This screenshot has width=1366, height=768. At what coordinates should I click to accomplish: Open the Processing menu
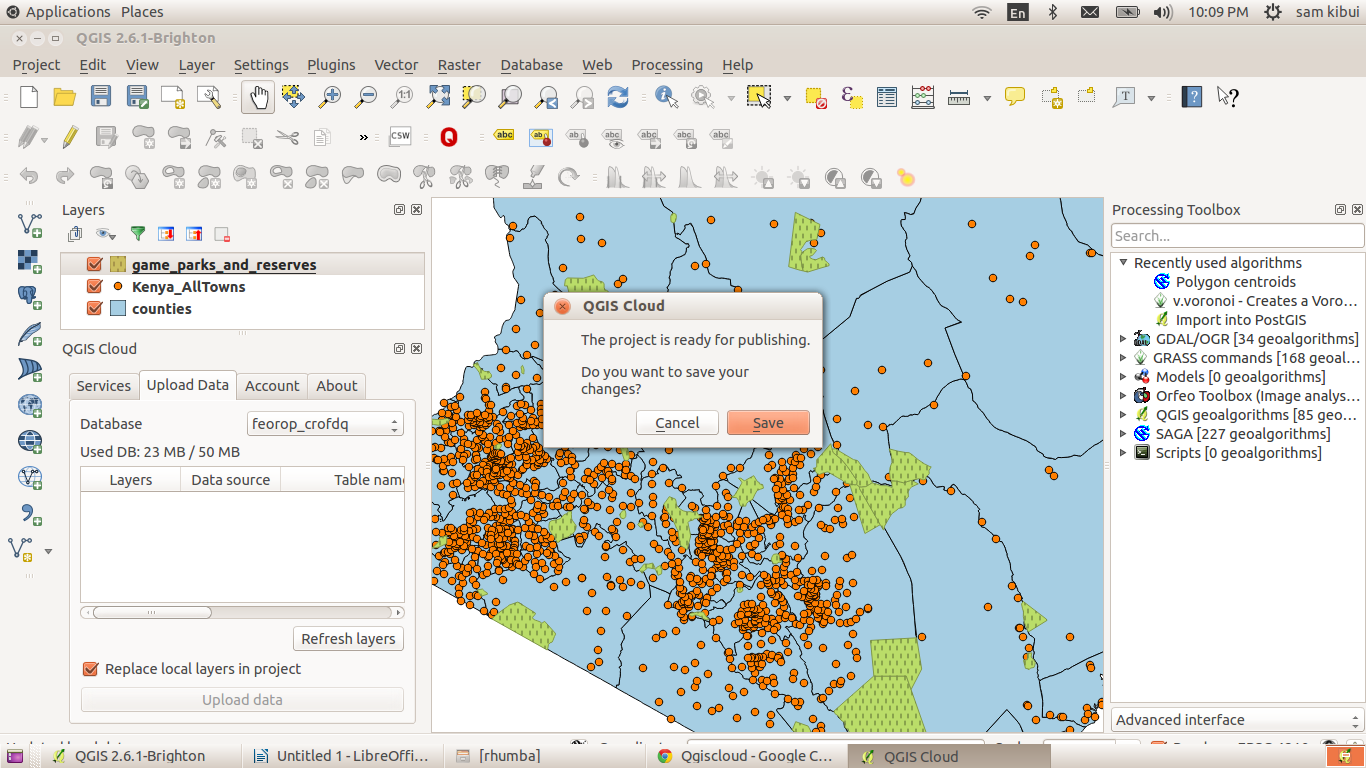(667, 65)
